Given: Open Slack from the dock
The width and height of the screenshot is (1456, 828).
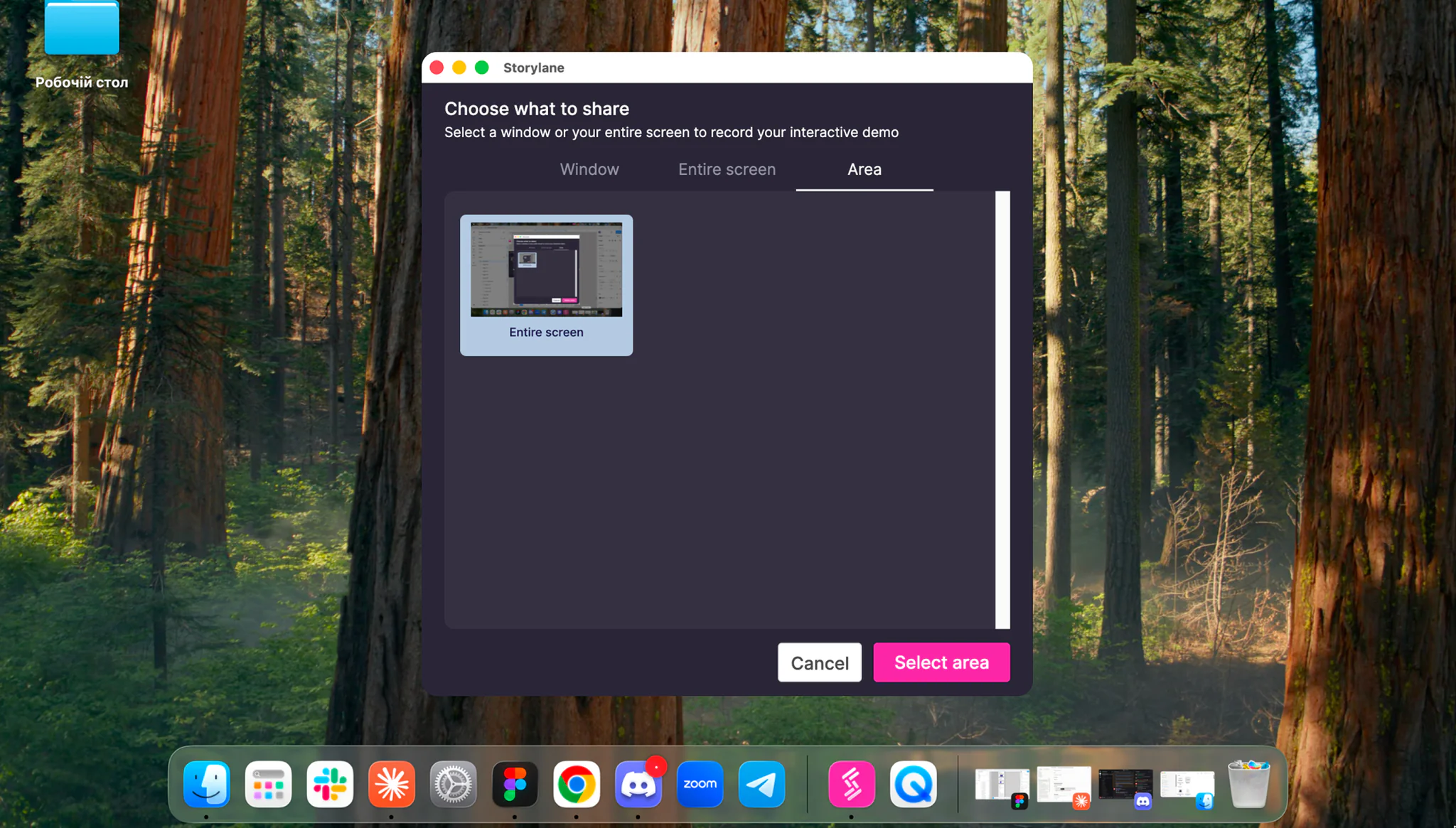Looking at the screenshot, I should tap(330, 784).
